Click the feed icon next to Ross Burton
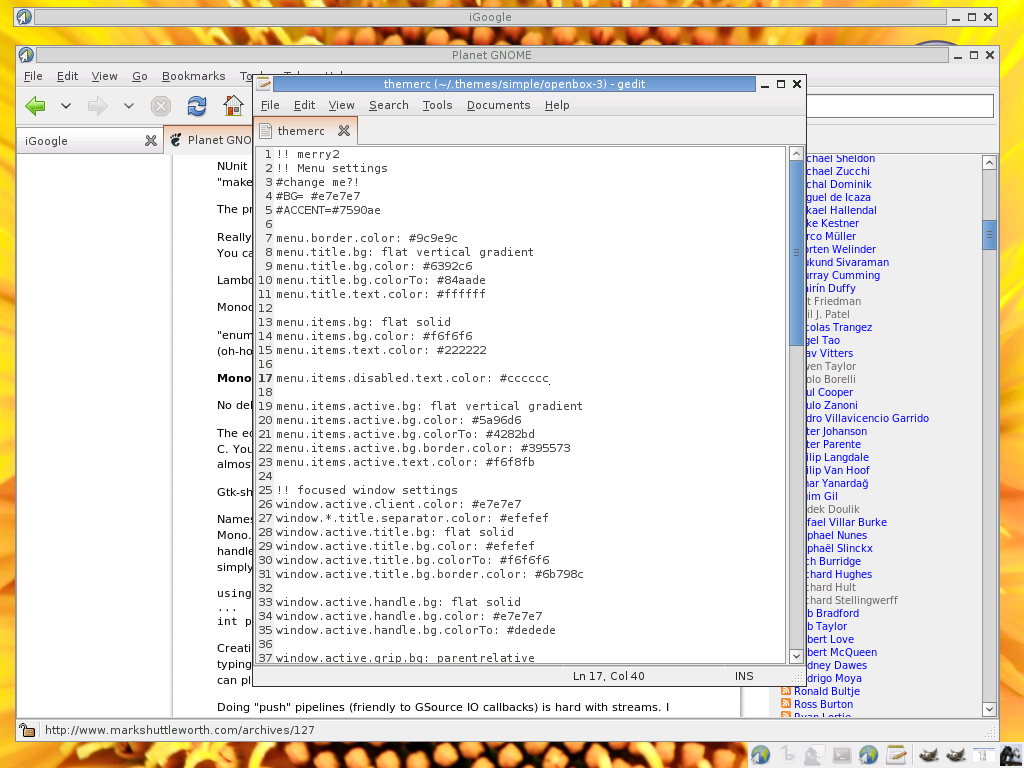 786,704
